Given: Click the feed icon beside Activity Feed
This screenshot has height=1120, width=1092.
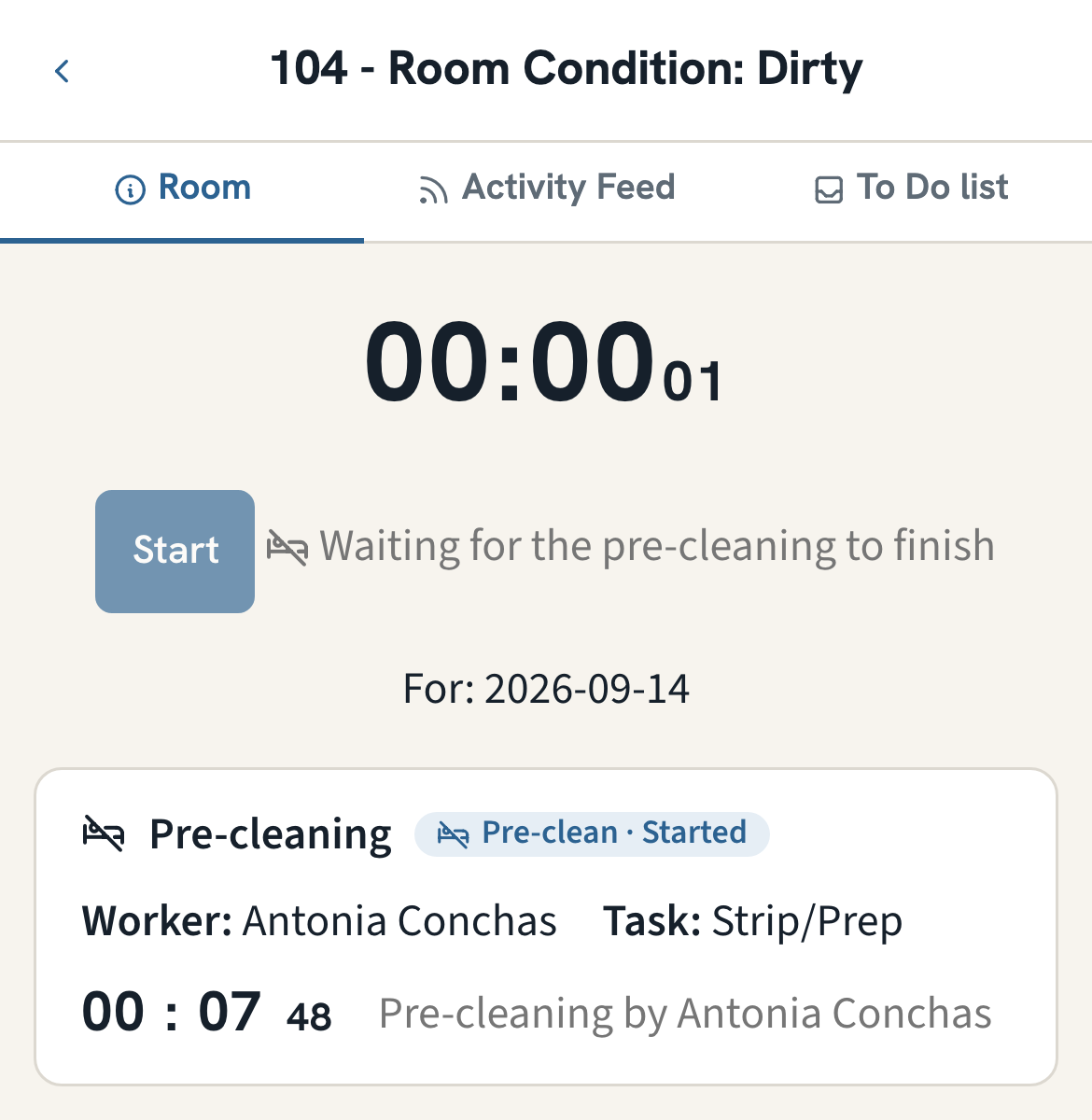Looking at the screenshot, I should click(433, 190).
